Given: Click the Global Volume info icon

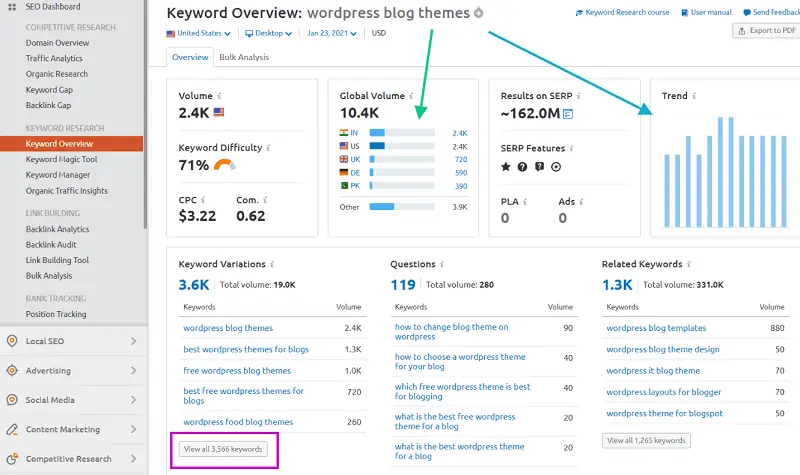Looking at the screenshot, I should point(411,96).
